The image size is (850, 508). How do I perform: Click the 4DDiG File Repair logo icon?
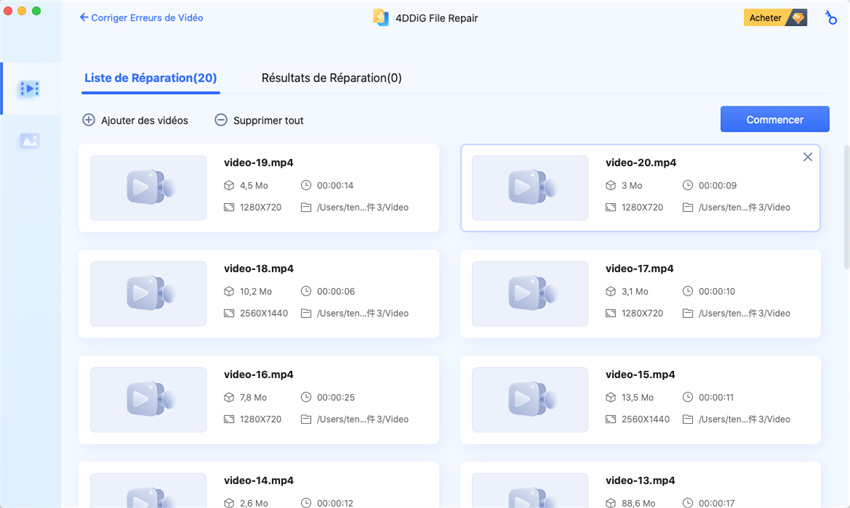tap(381, 18)
